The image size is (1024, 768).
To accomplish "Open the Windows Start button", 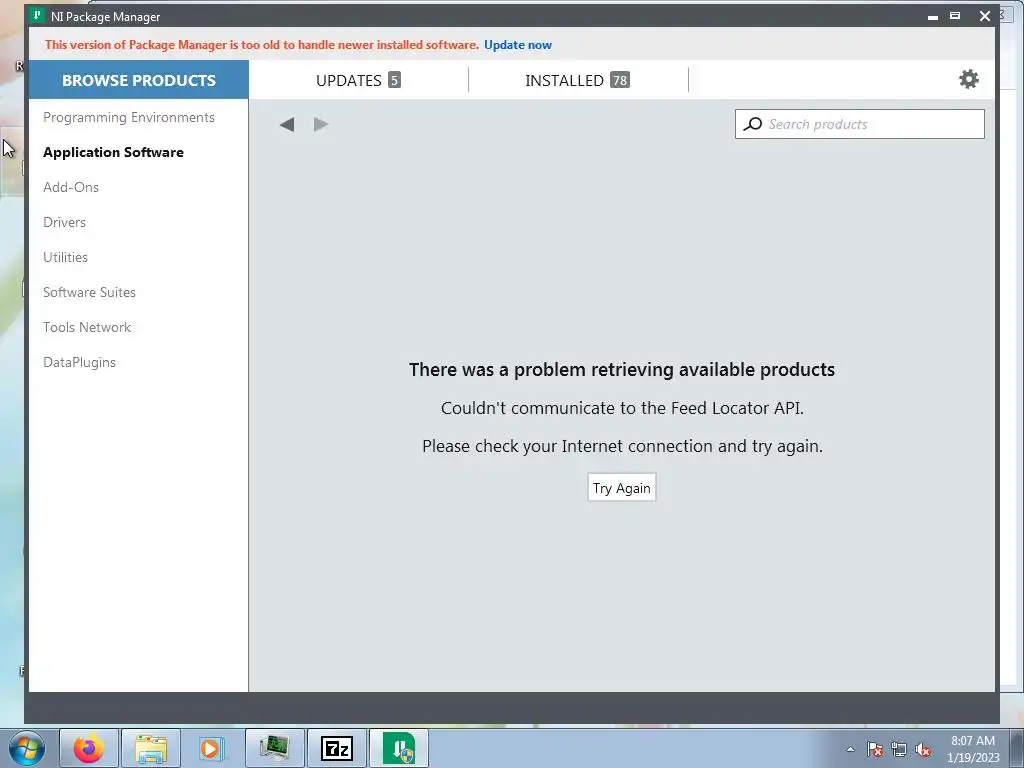I will click(x=27, y=748).
